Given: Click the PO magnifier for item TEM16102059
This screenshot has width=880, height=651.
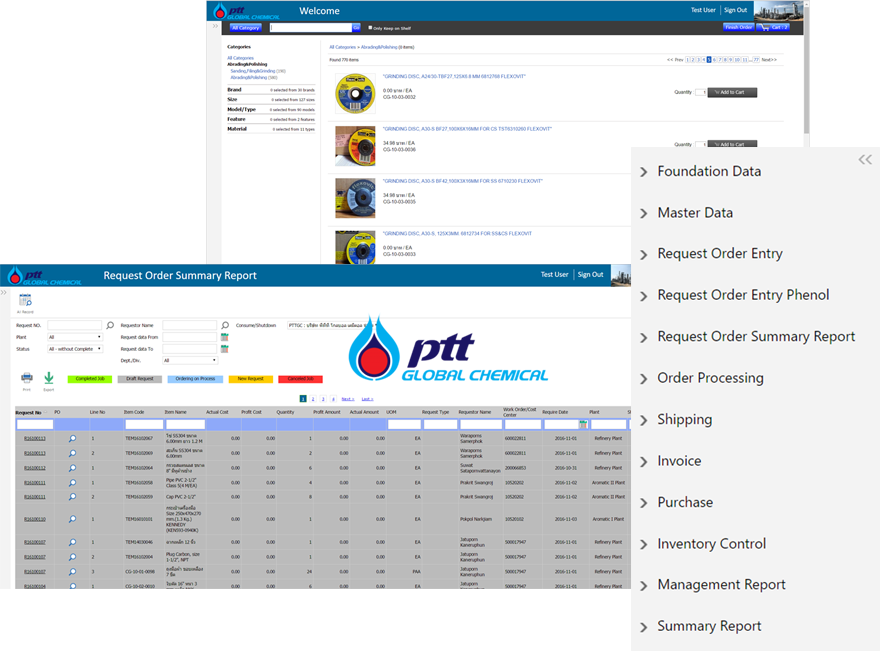Looking at the screenshot, I should (72, 497).
